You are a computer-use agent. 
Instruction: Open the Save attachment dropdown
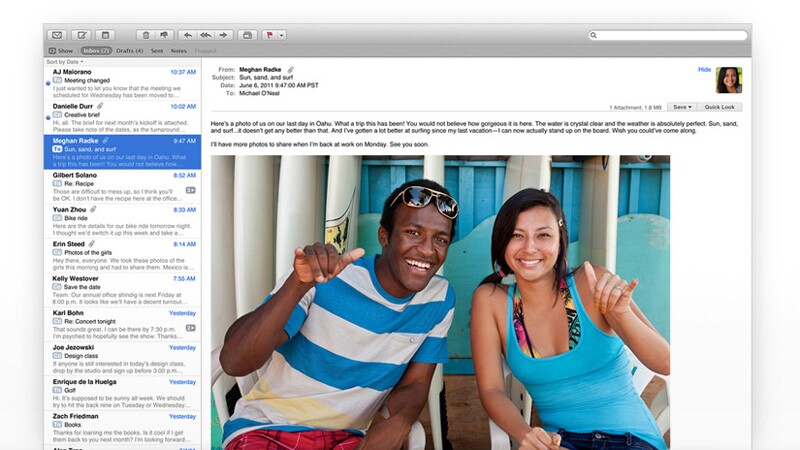click(682, 106)
